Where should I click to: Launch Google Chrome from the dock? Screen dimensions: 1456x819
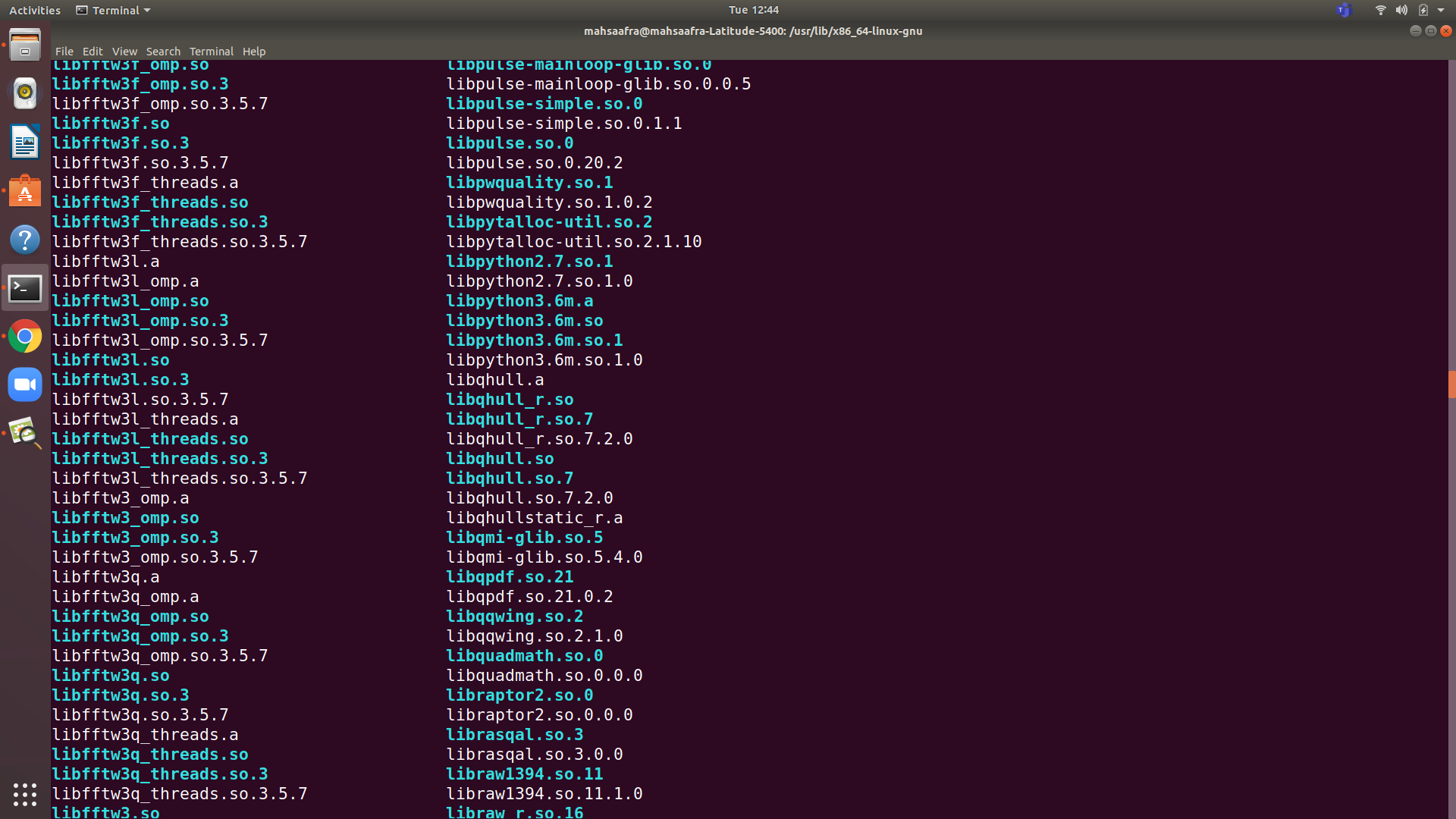coord(24,337)
